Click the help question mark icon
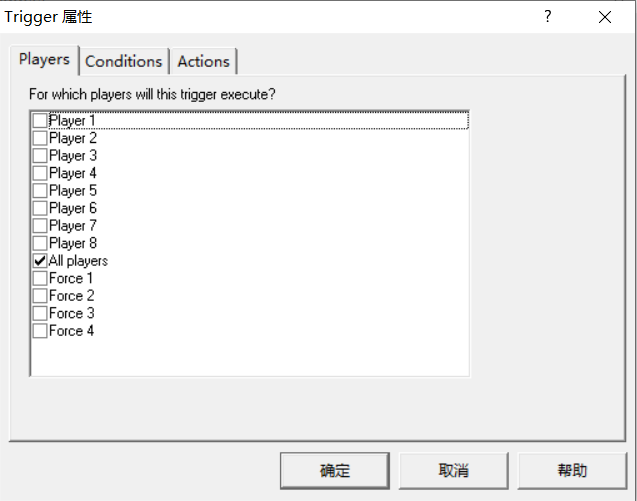The image size is (637, 501). [x=547, y=17]
